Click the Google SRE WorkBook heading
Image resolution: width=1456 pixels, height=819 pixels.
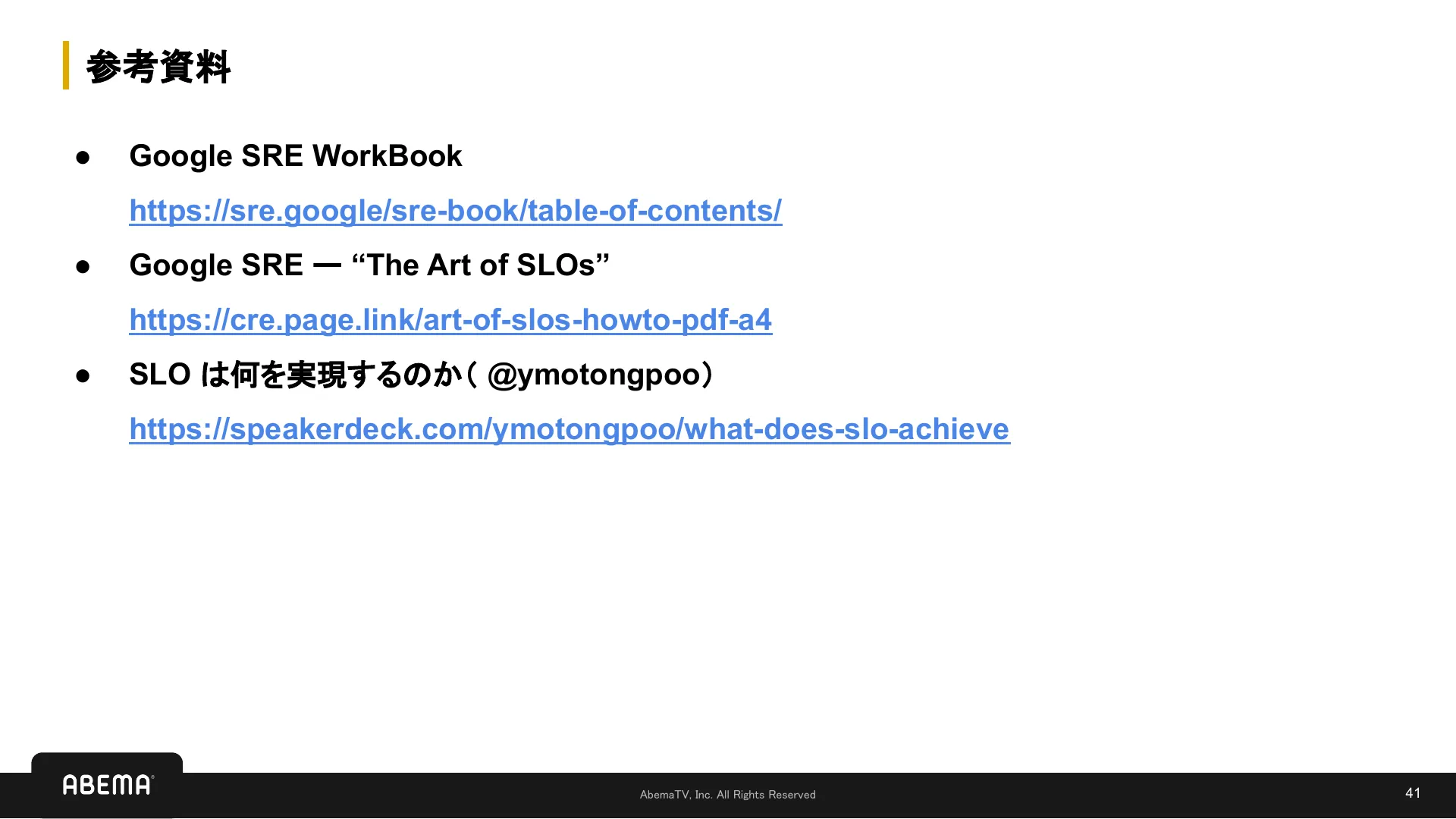(x=295, y=156)
